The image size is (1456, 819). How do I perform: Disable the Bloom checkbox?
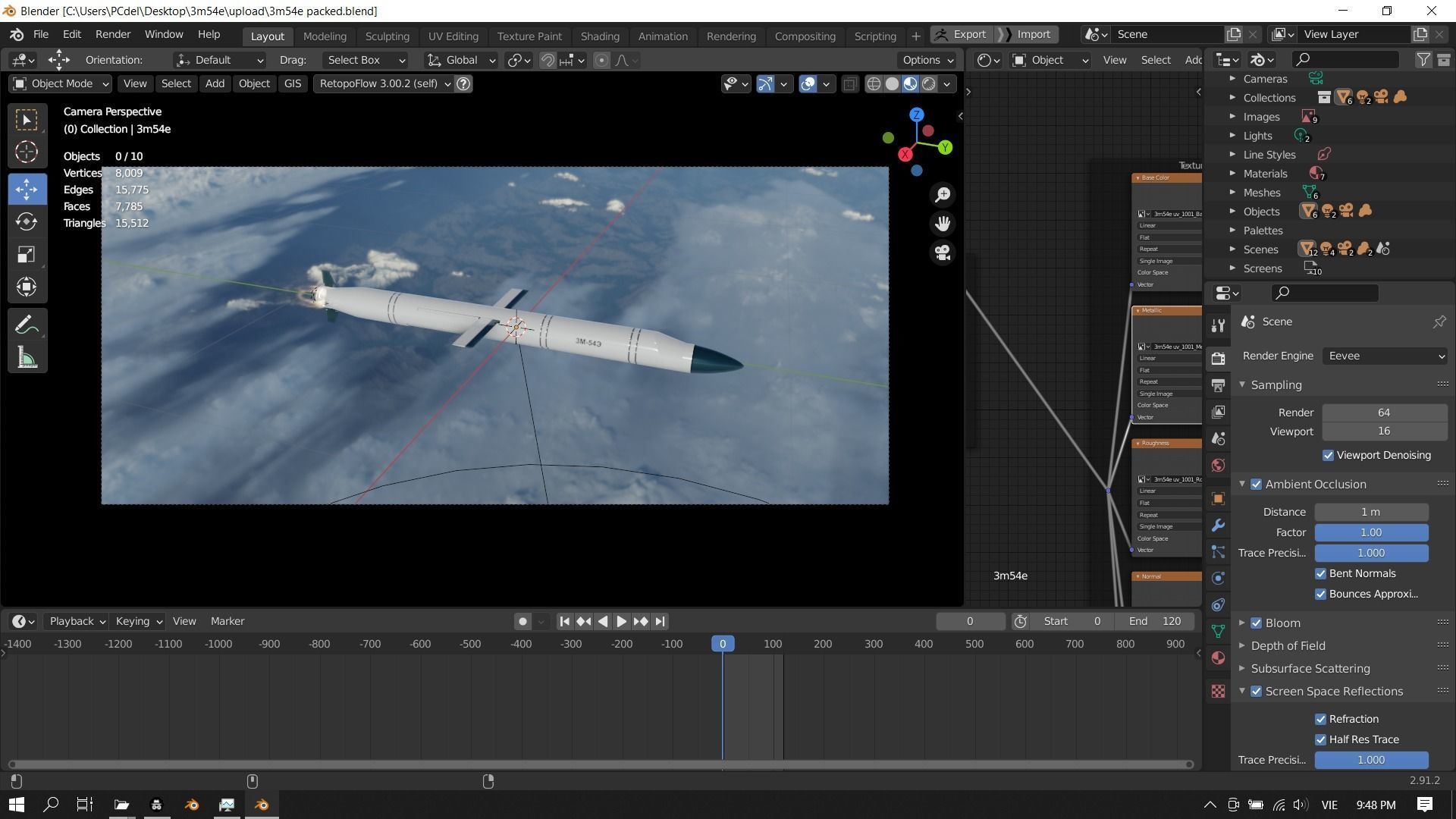1257,623
